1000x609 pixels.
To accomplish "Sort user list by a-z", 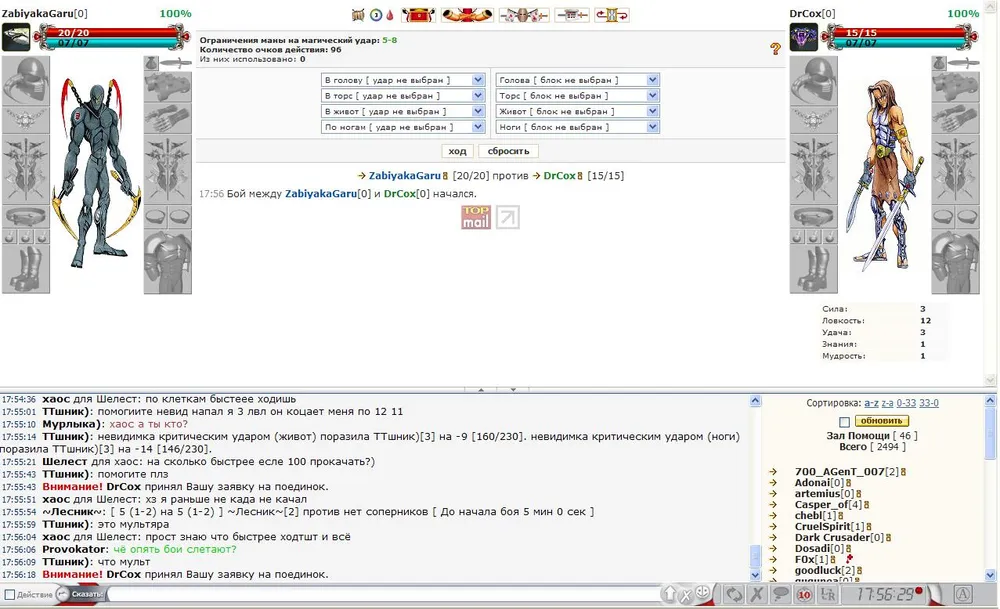I will click(x=871, y=403).
